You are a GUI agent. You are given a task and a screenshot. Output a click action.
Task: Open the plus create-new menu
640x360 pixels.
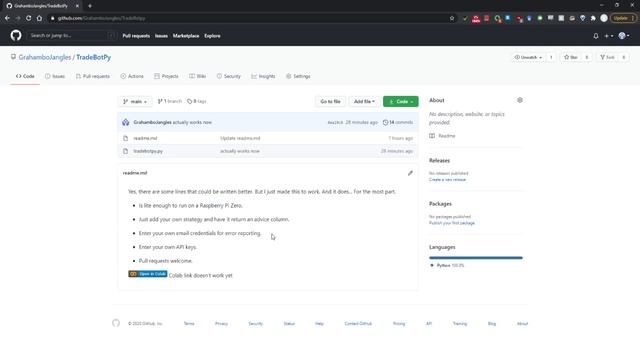pyautogui.click(x=609, y=36)
